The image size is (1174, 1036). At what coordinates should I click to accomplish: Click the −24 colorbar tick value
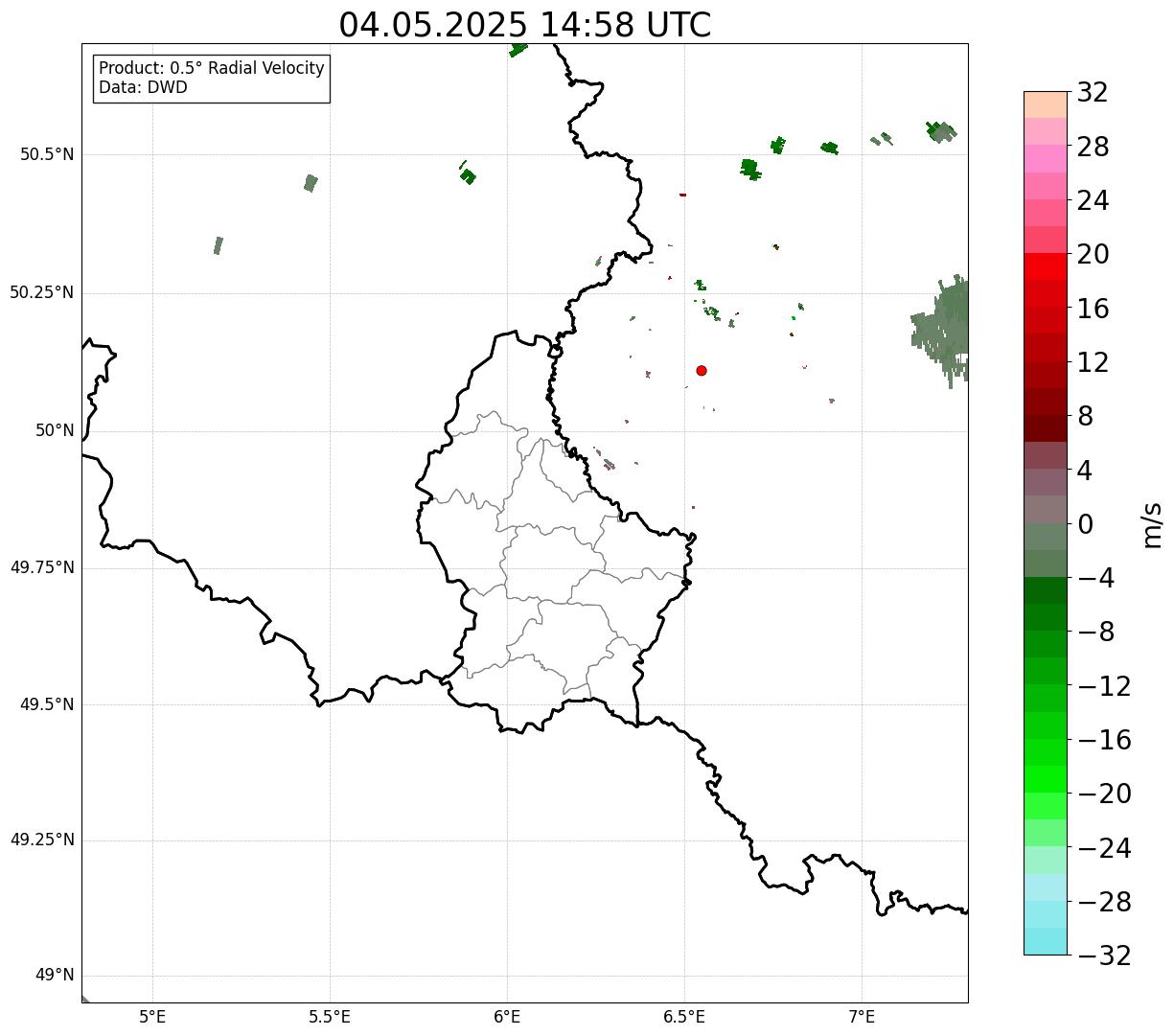point(1104,848)
